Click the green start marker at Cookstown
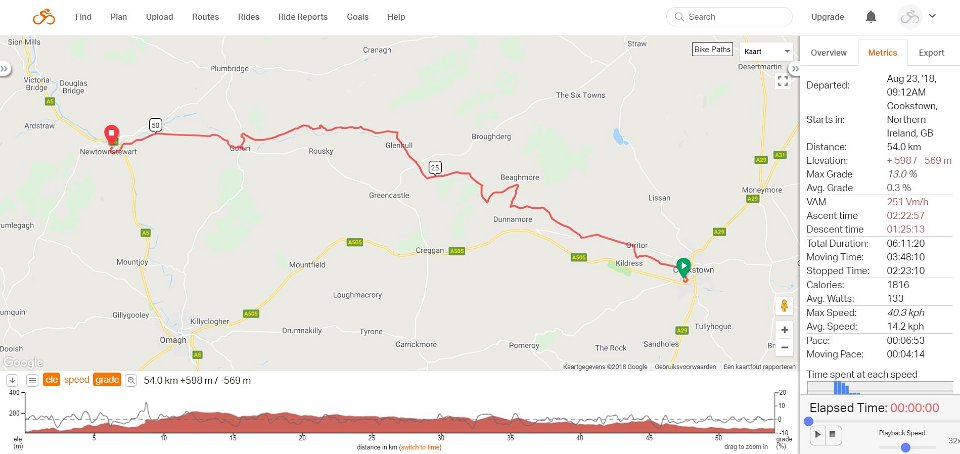Screen dimensions: 960x454 click(684, 267)
